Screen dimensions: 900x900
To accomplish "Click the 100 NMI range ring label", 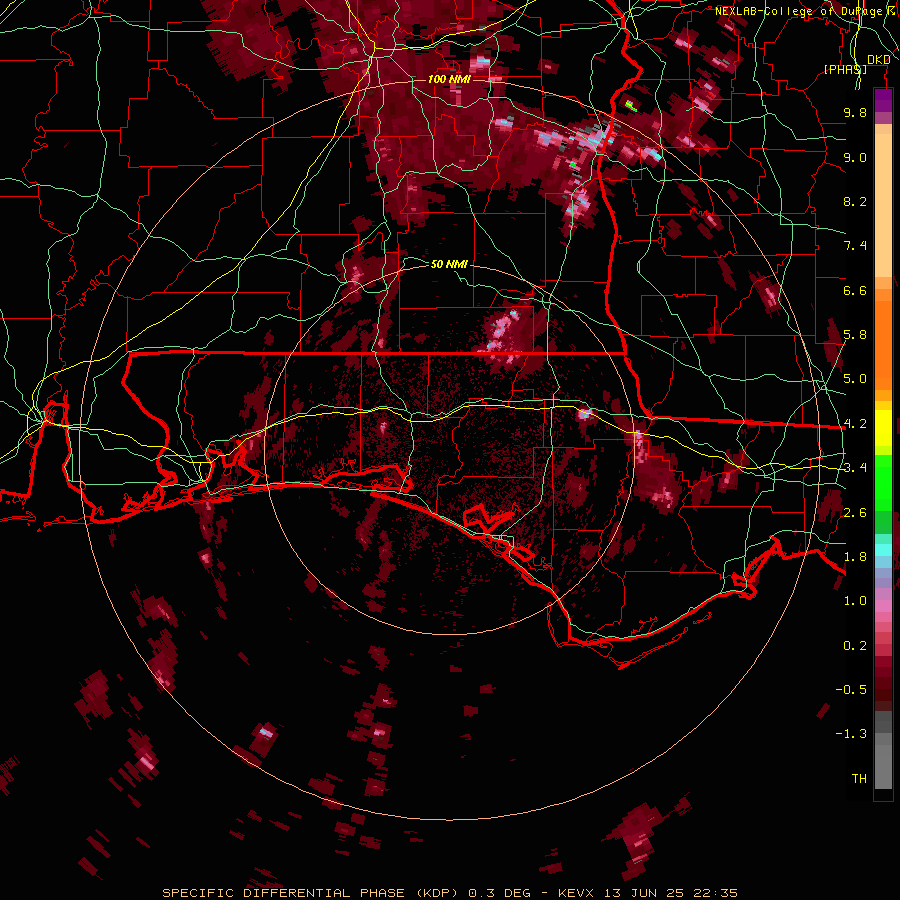I will point(449,79).
